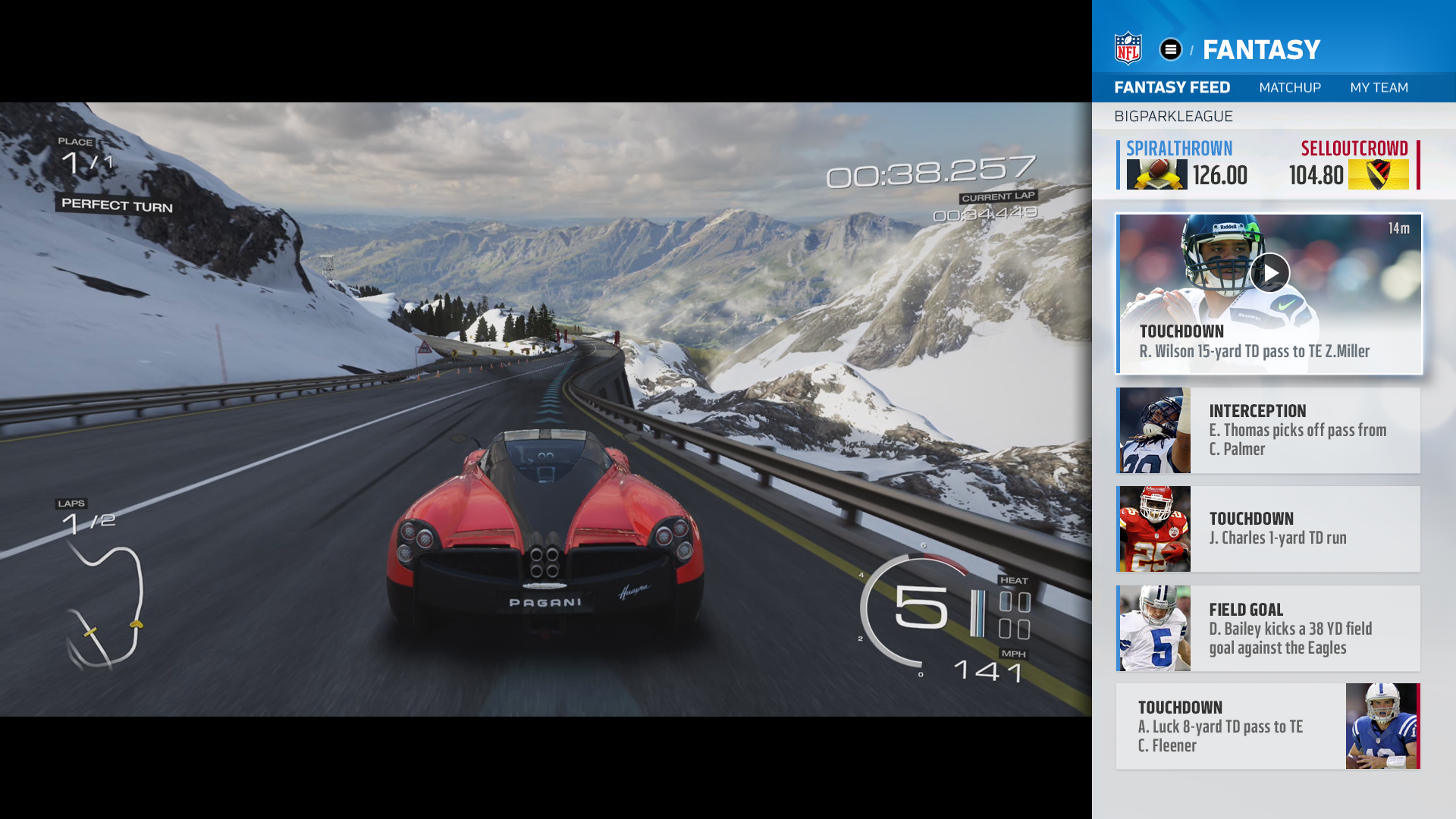1456x819 pixels.
Task: Click the FANTASY header title
Action: click(1262, 50)
